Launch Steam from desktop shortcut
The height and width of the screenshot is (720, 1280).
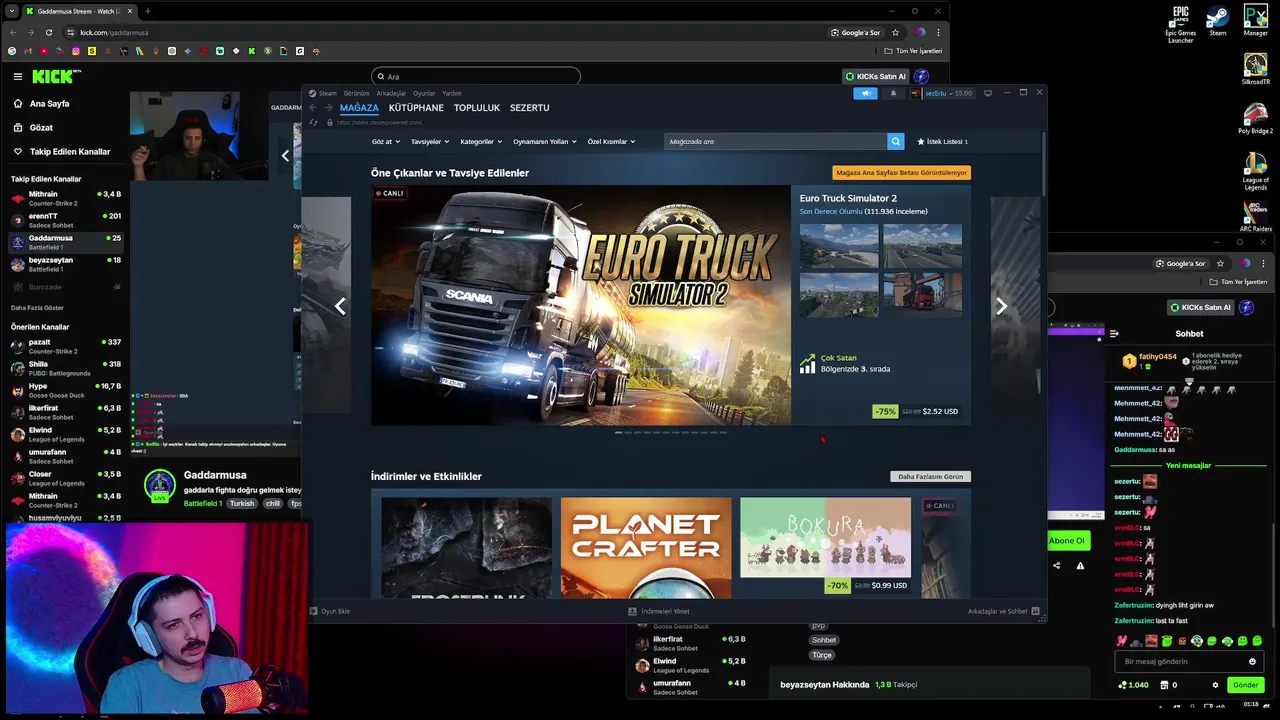pyautogui.click(x=1217, y=21)
